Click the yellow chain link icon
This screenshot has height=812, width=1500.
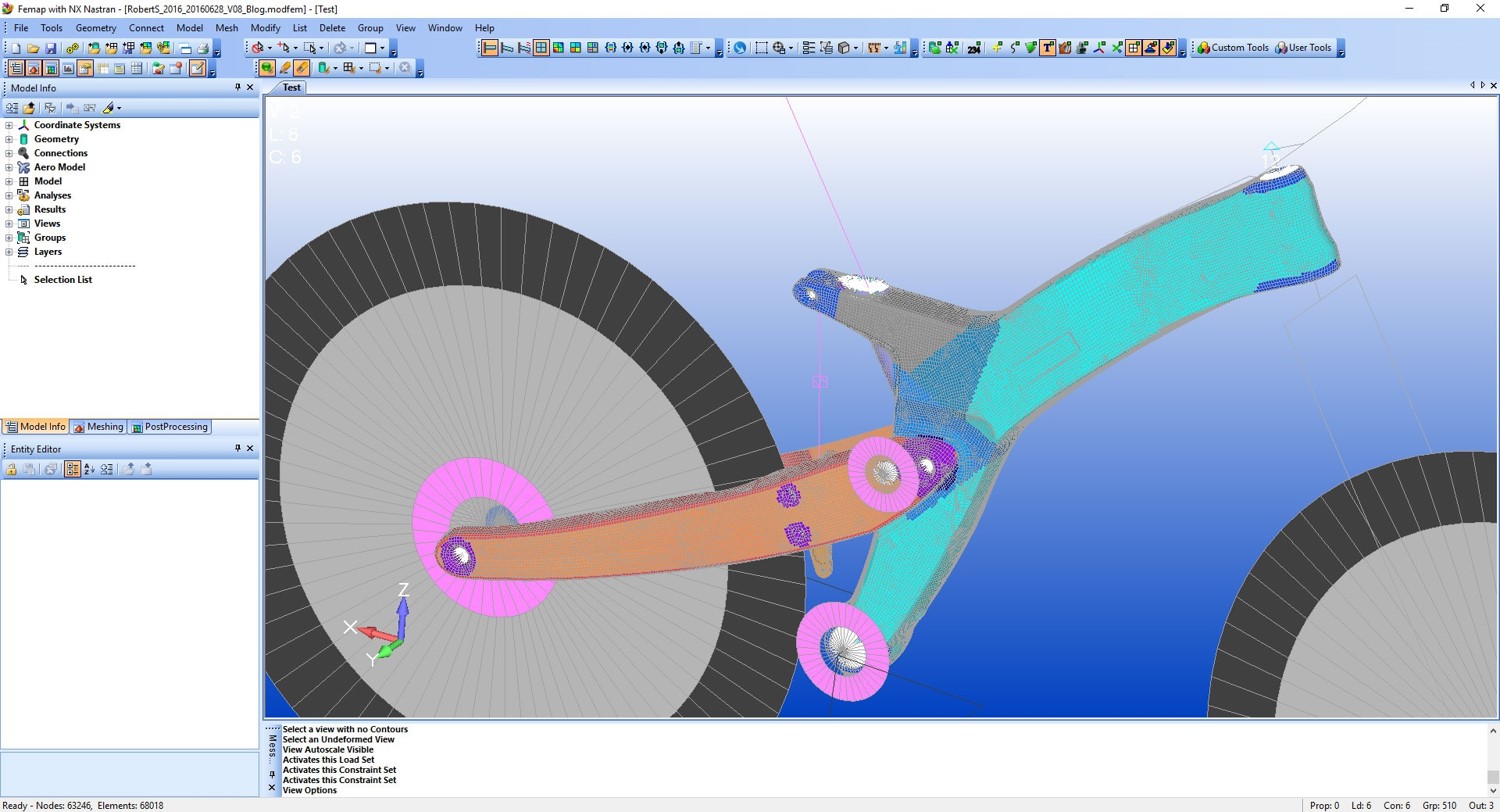click(72, 48)
